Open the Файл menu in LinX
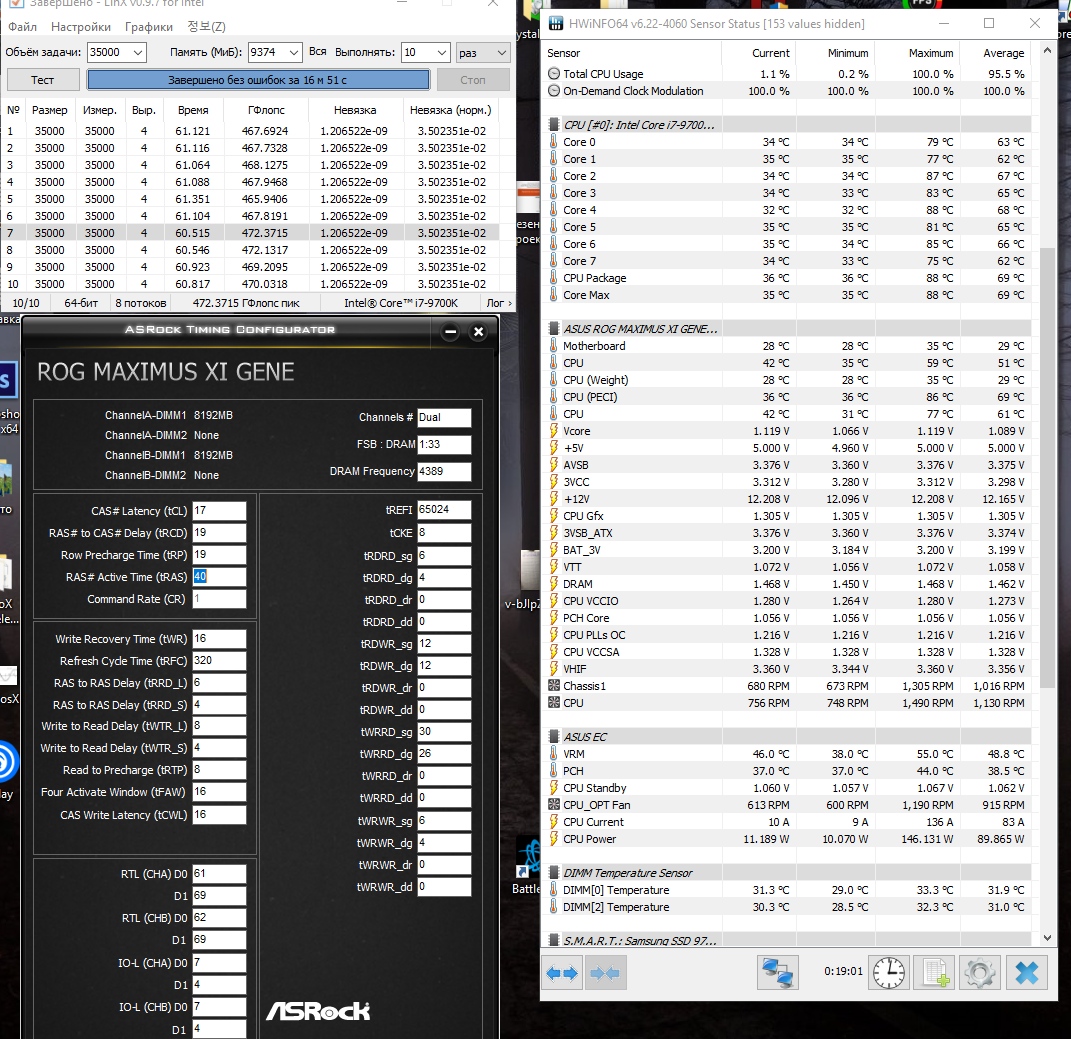The image size is (1071, 1039). [23, 27]
